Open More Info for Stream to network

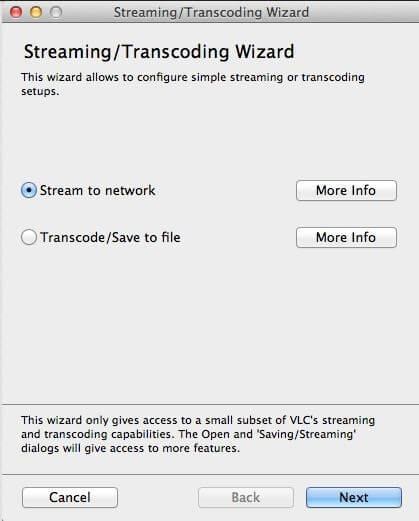[346, 190]
